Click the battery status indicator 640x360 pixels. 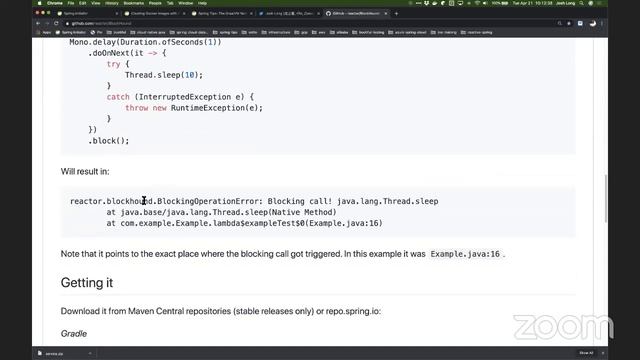point(500,3)
